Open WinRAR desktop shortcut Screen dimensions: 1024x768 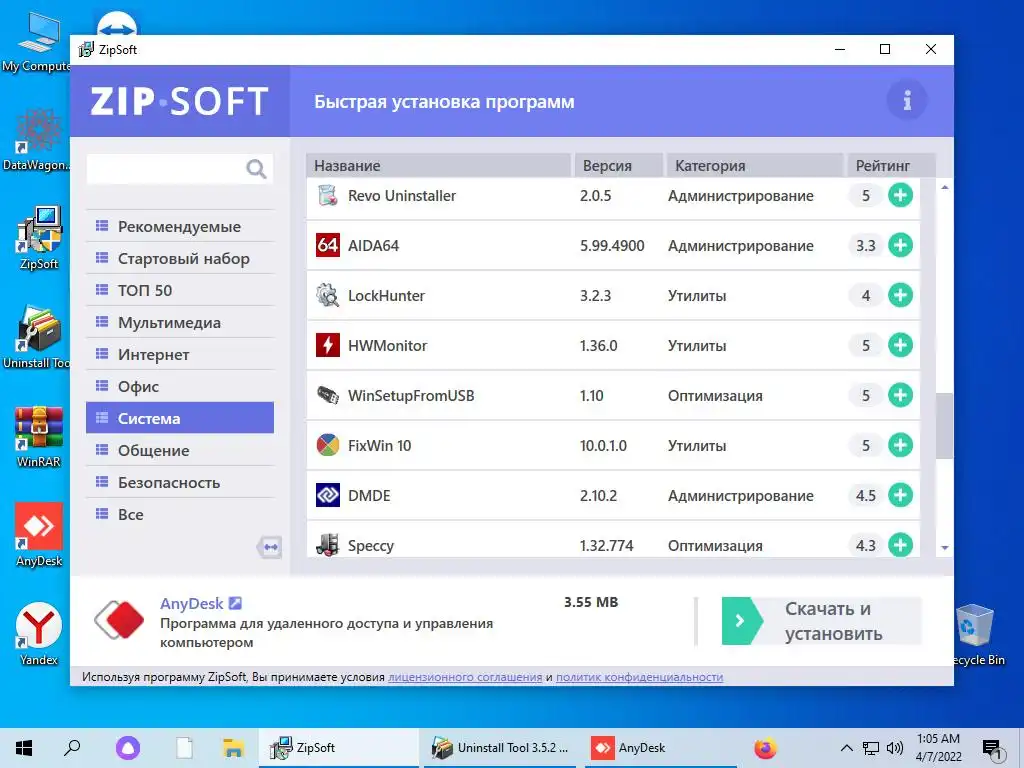click(39, 436)
